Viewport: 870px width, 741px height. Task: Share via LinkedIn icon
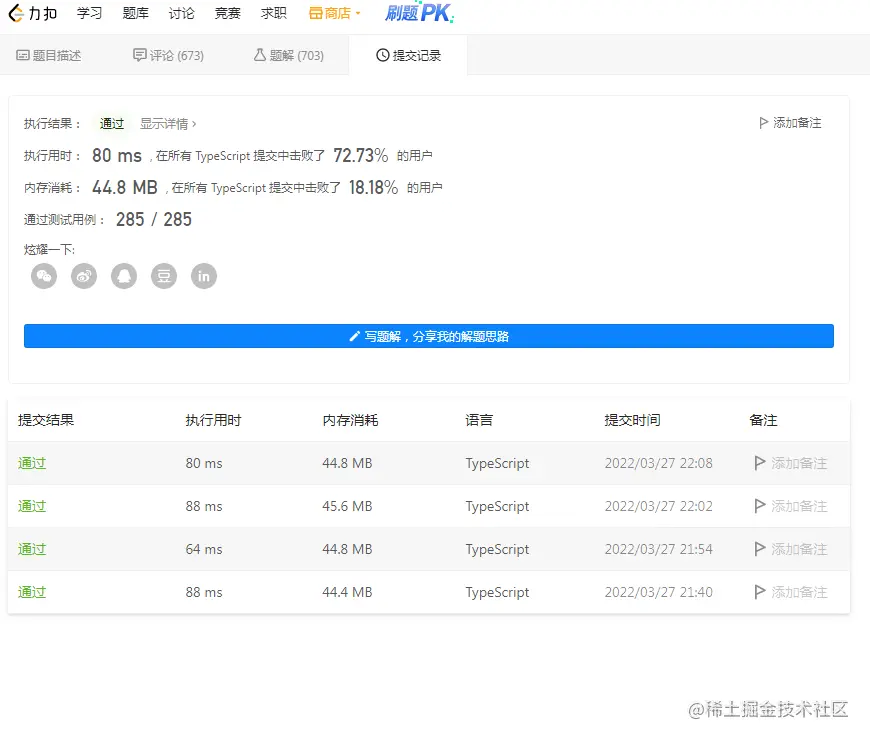click(204, 276)
